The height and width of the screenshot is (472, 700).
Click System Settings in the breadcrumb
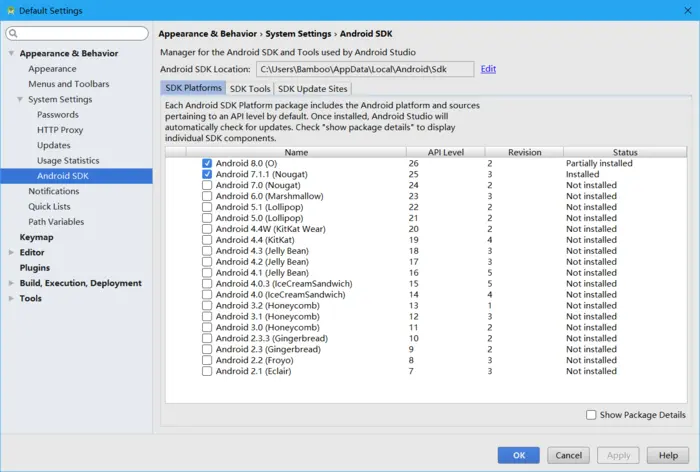(x=298, y=34)
